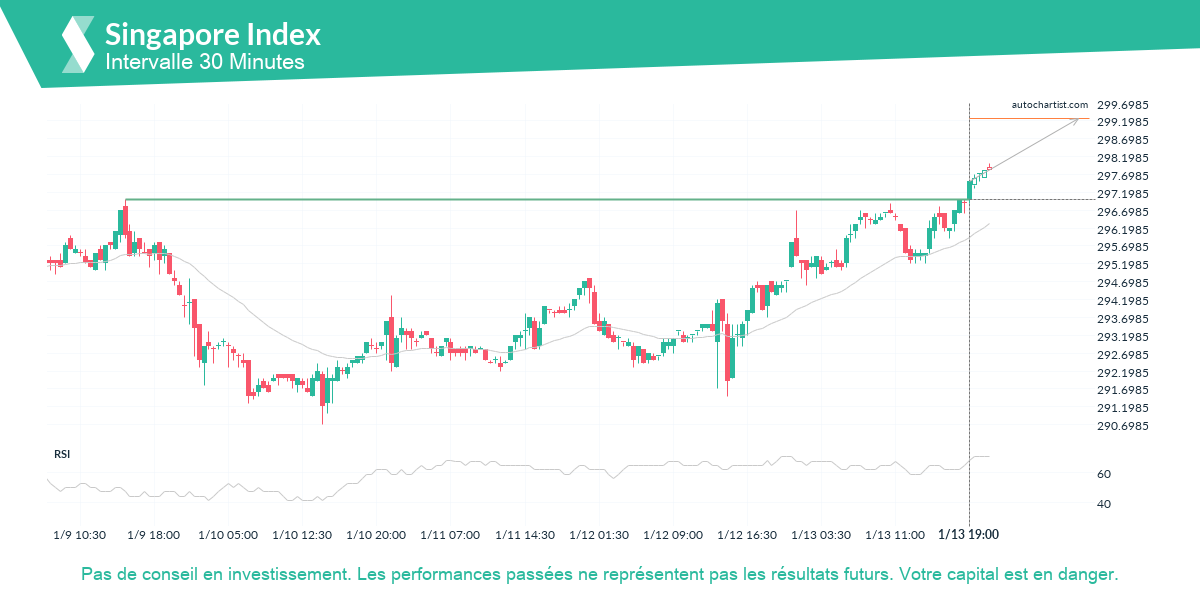Click the 1/12 09:00 time label
The width and height of the screenshot is (1200, 600).
point(672,535)
